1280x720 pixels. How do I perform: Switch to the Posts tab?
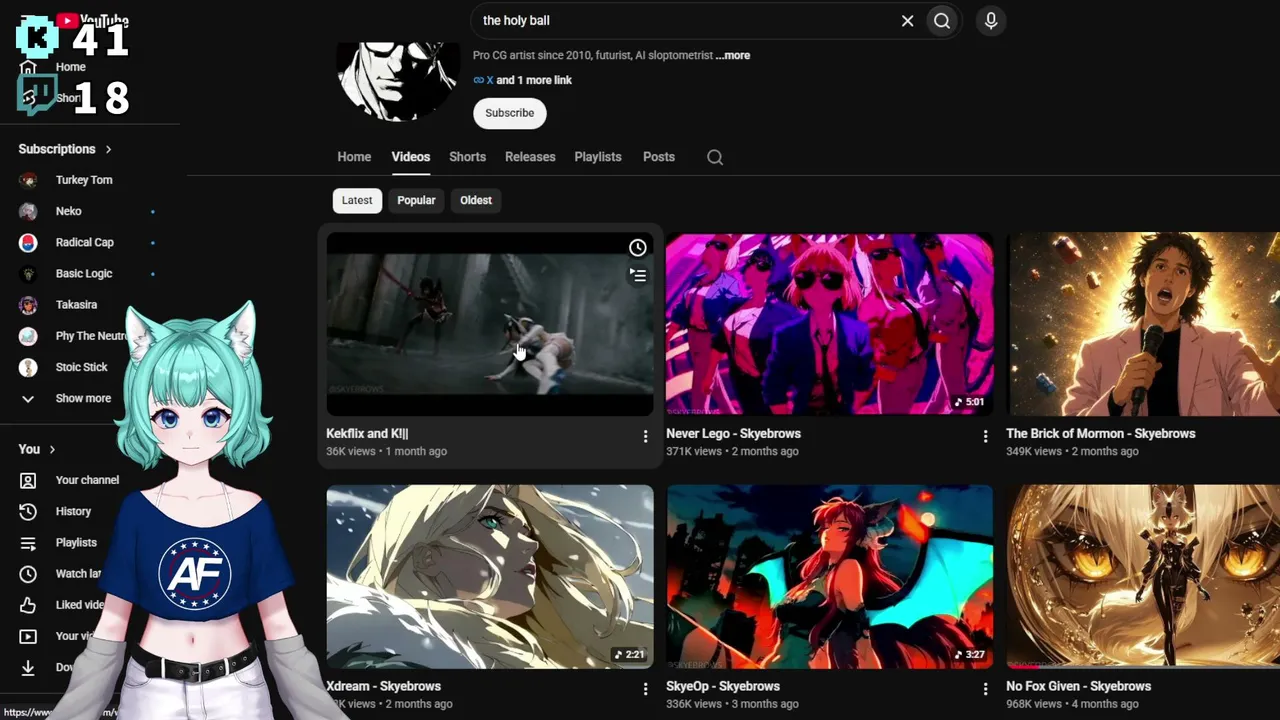[659, 157]
